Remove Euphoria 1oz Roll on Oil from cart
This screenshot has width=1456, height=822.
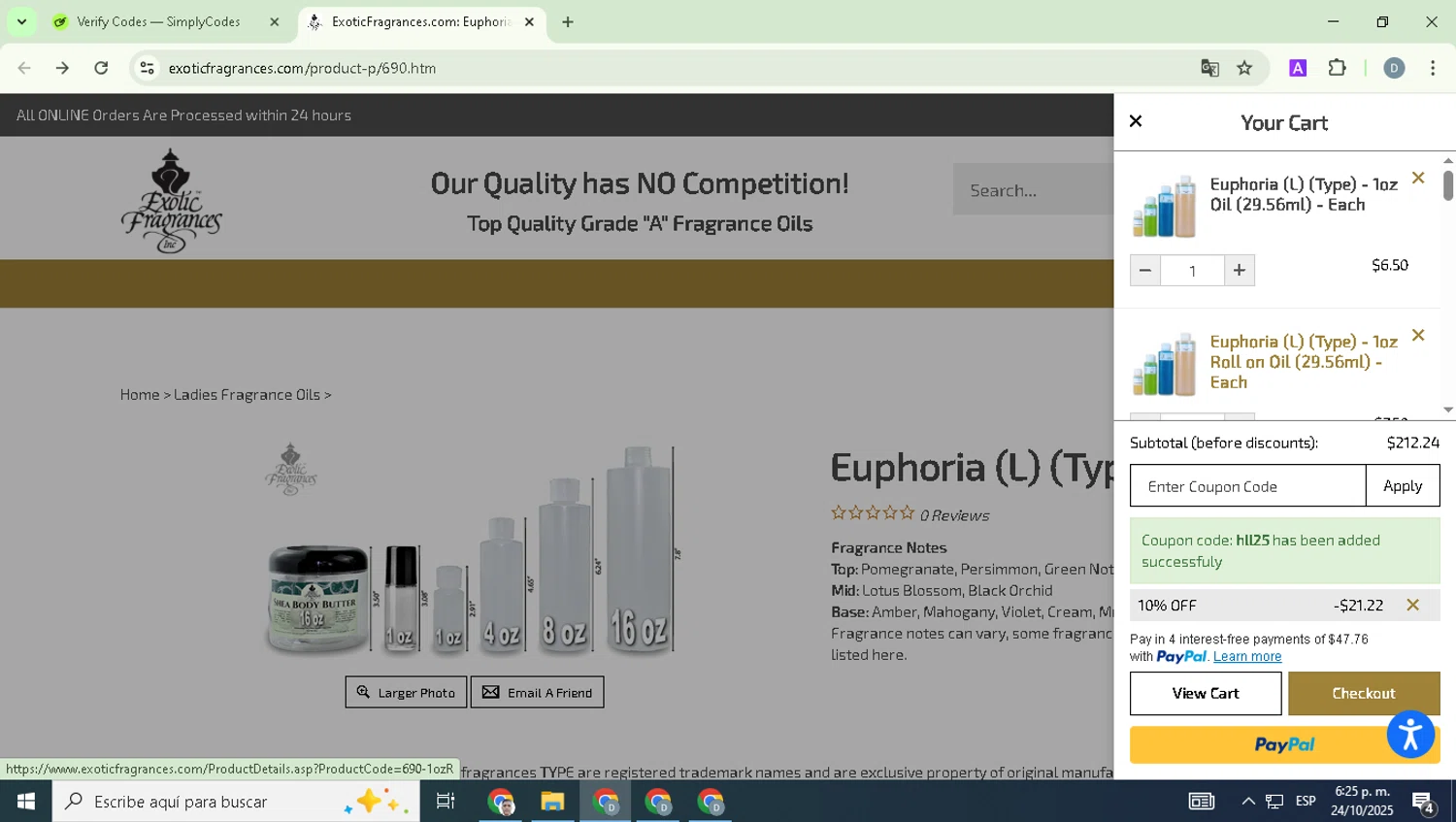click(x=1418, y=336)
